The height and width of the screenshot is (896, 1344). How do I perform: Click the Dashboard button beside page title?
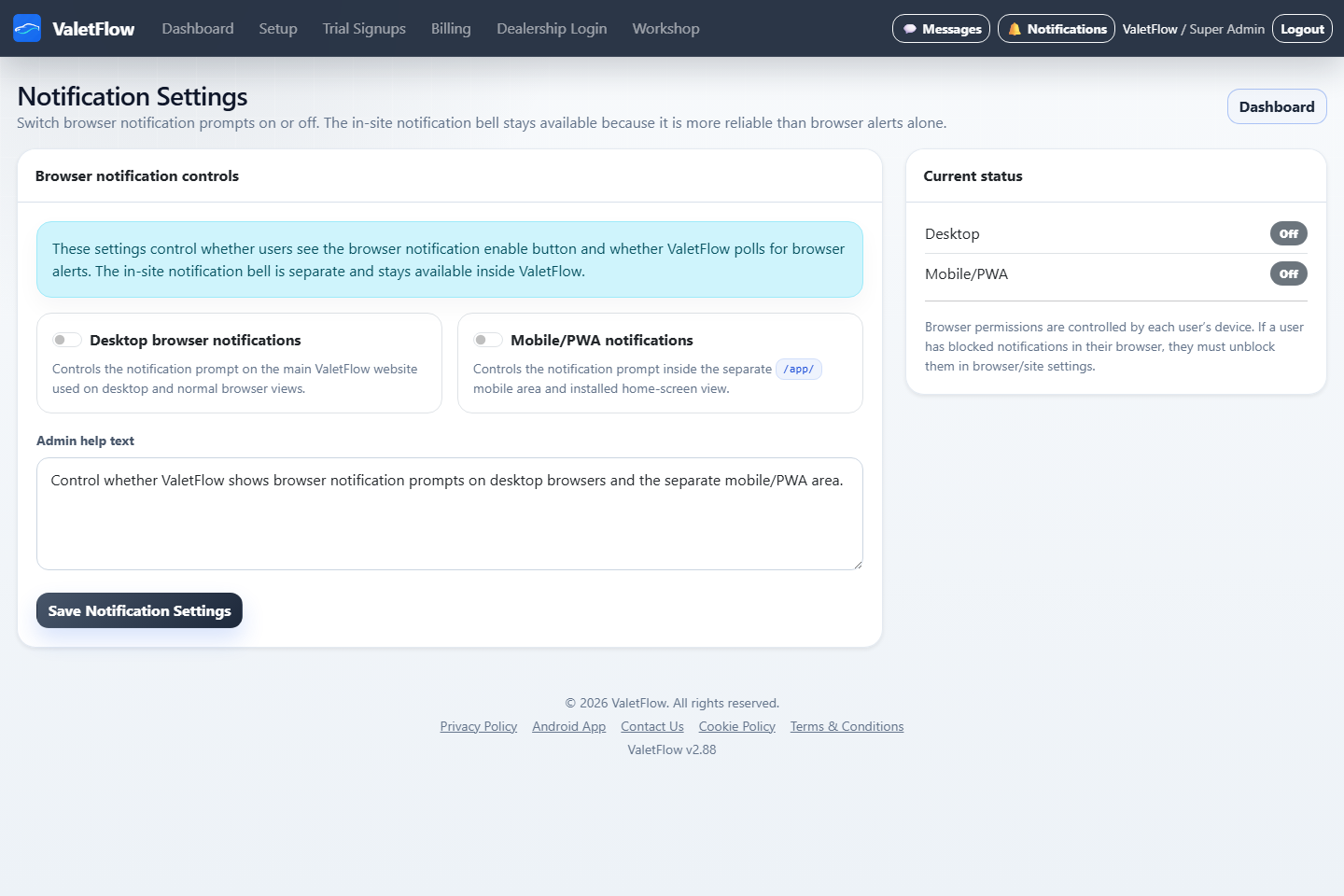tap(1277, 106)
